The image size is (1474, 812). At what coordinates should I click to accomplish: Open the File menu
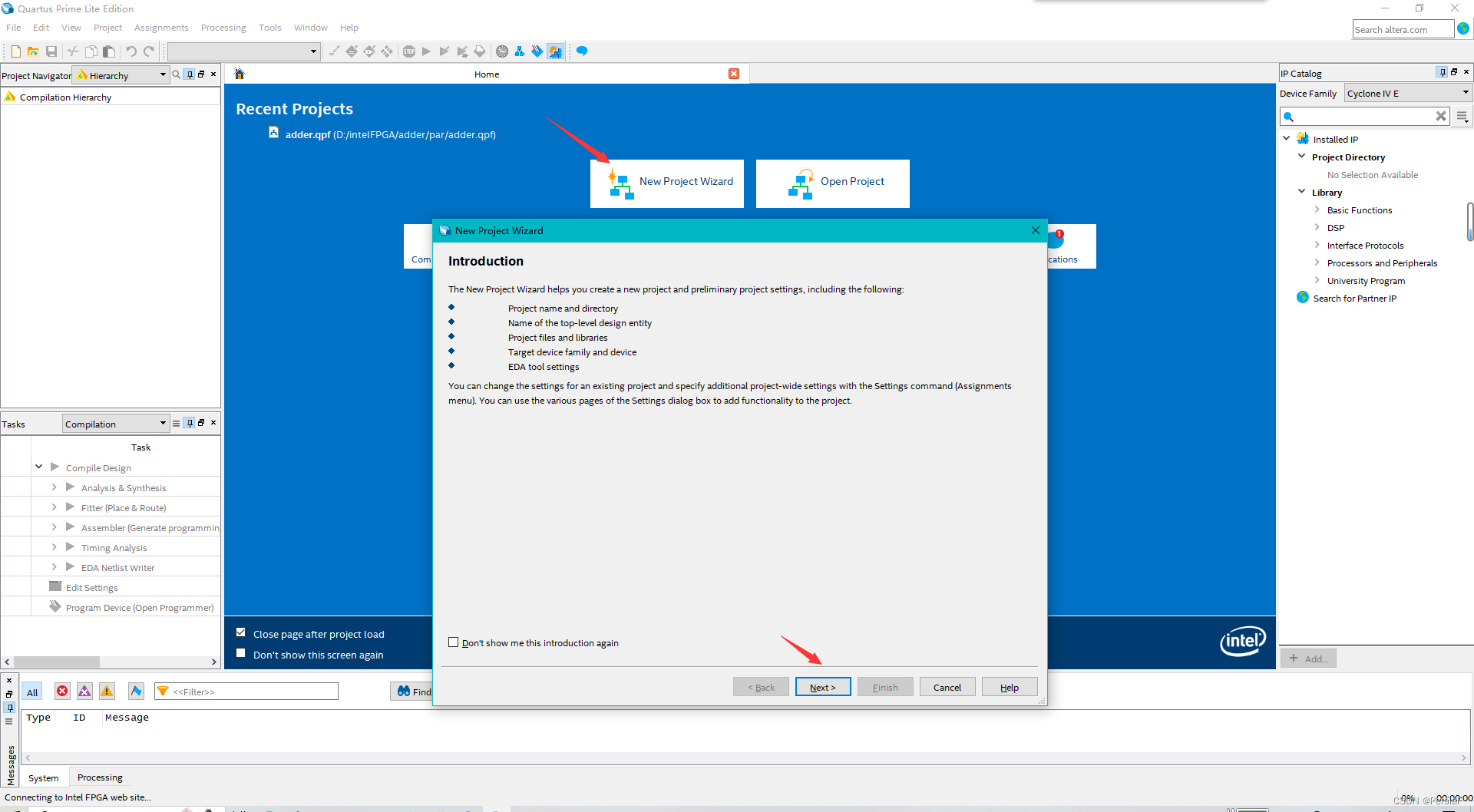coord(14,28)
